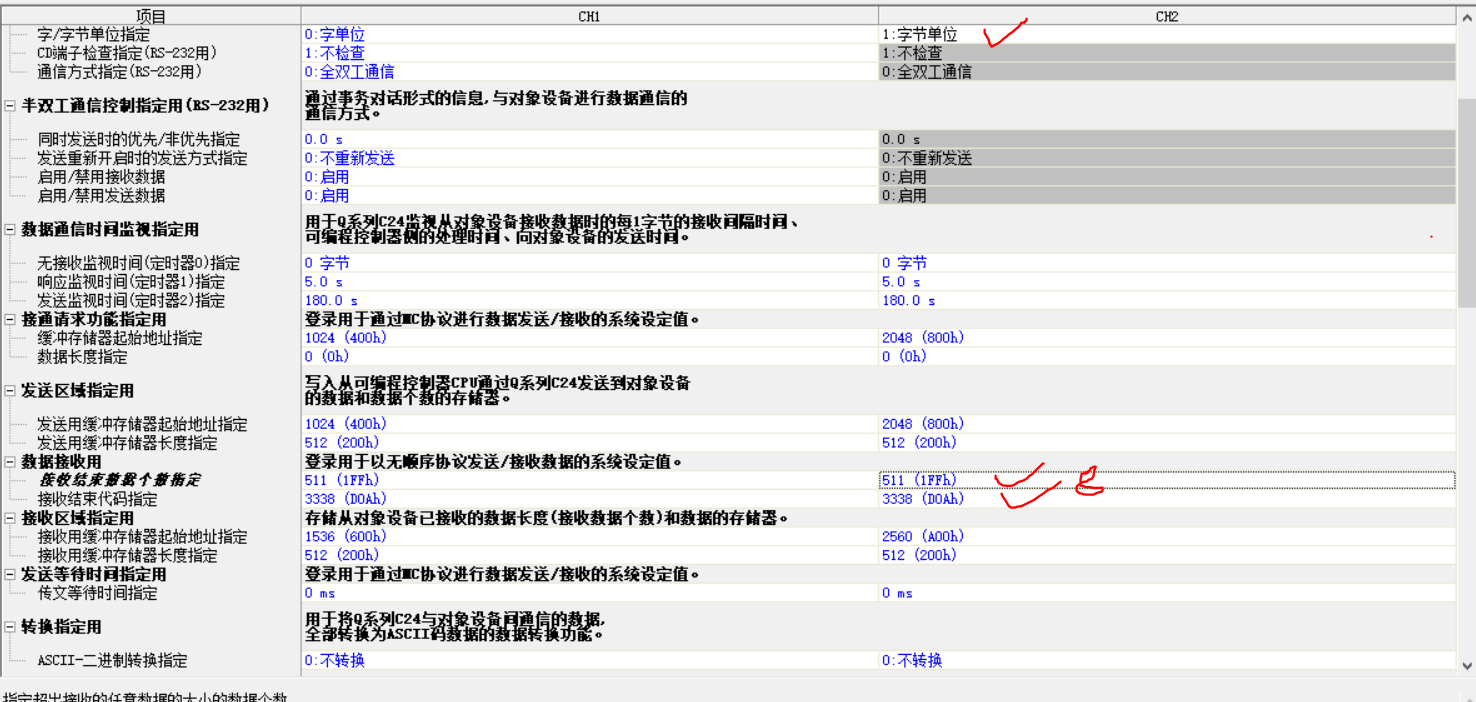Collapse the 发送等待时间指定用 node
Viewport: 1476px width, 702px height.
pos(10,575)
